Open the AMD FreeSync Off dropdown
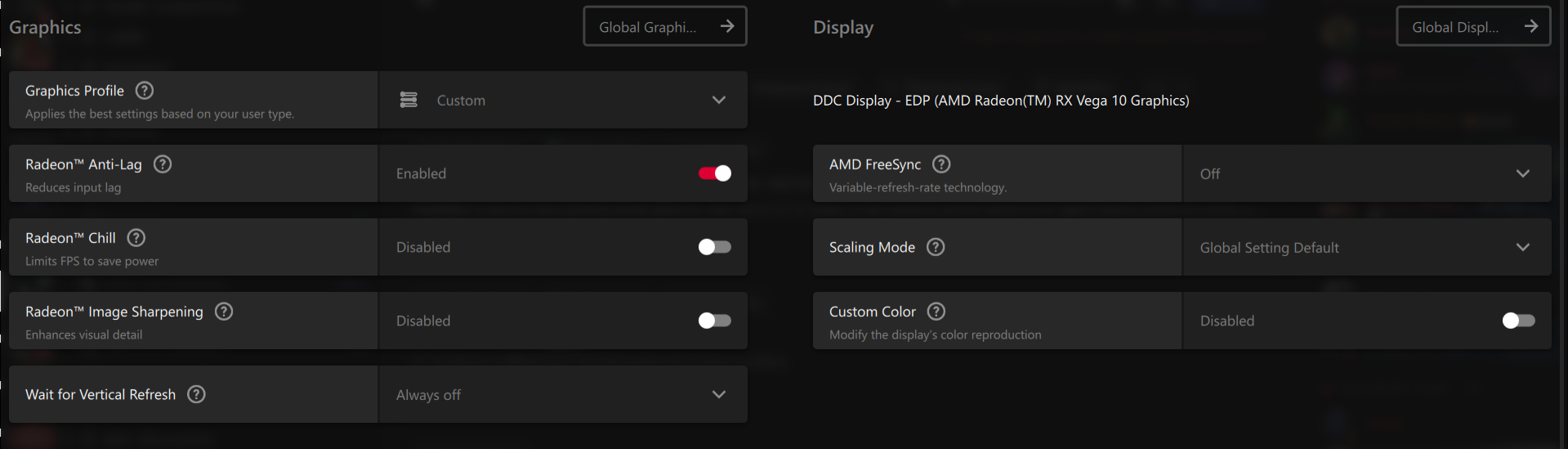The width and height of the screenshot is (1568, 449). tap(1366, 173)
